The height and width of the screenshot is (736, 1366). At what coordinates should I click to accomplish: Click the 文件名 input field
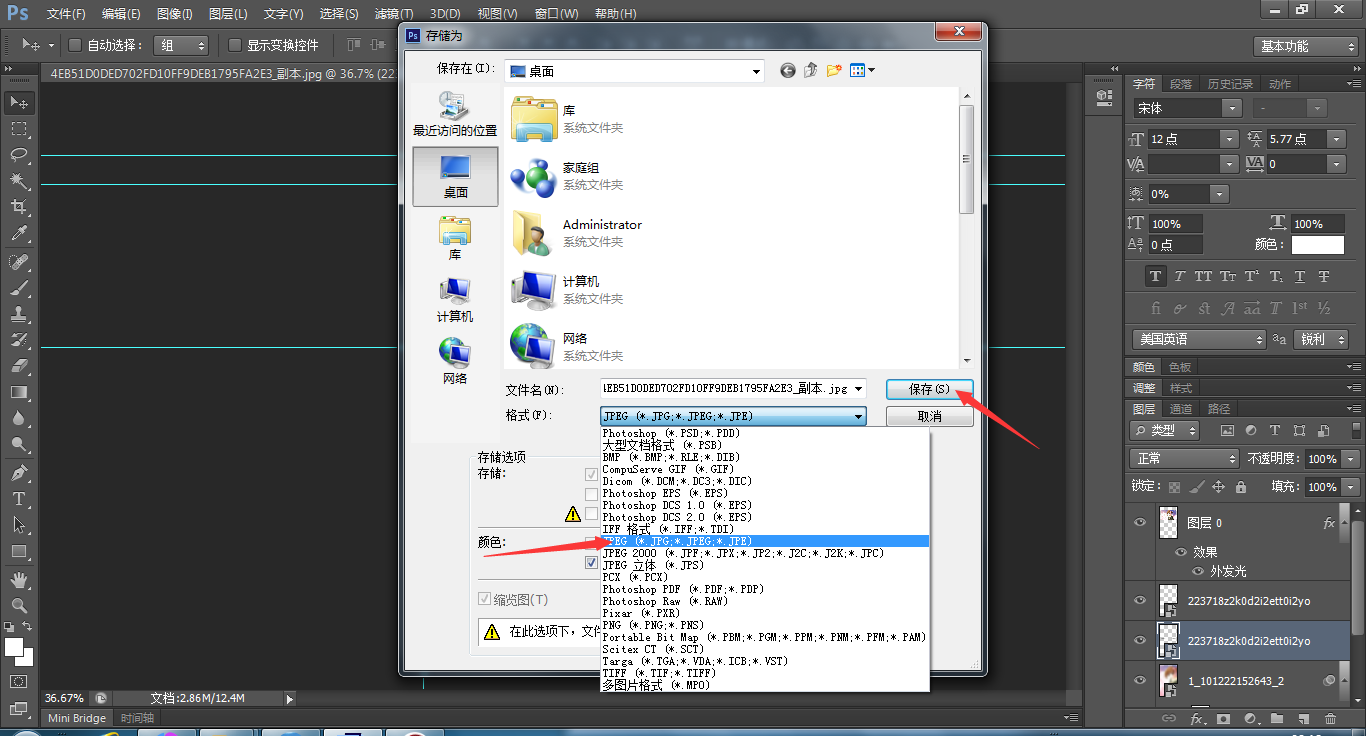(x=725, y=389)
